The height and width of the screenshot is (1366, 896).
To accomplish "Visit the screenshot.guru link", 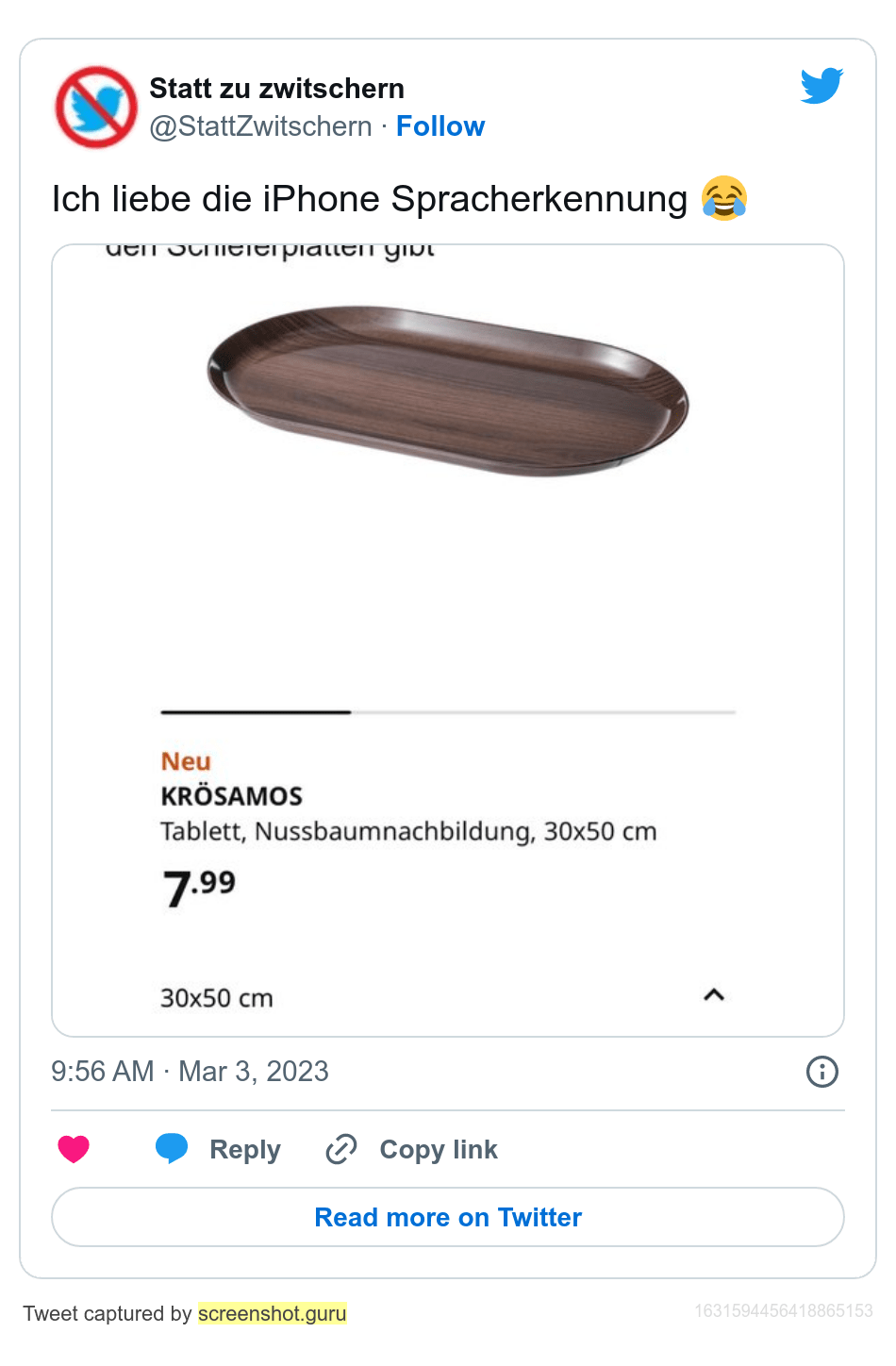I will click(x=273, y=1313).
